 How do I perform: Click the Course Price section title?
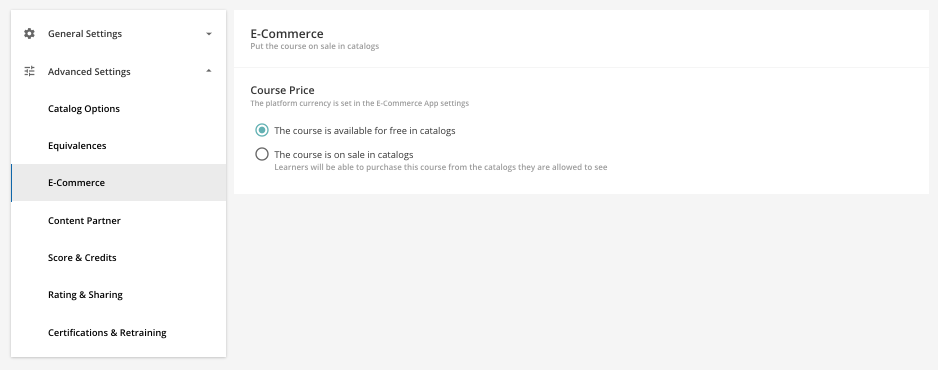282,90
